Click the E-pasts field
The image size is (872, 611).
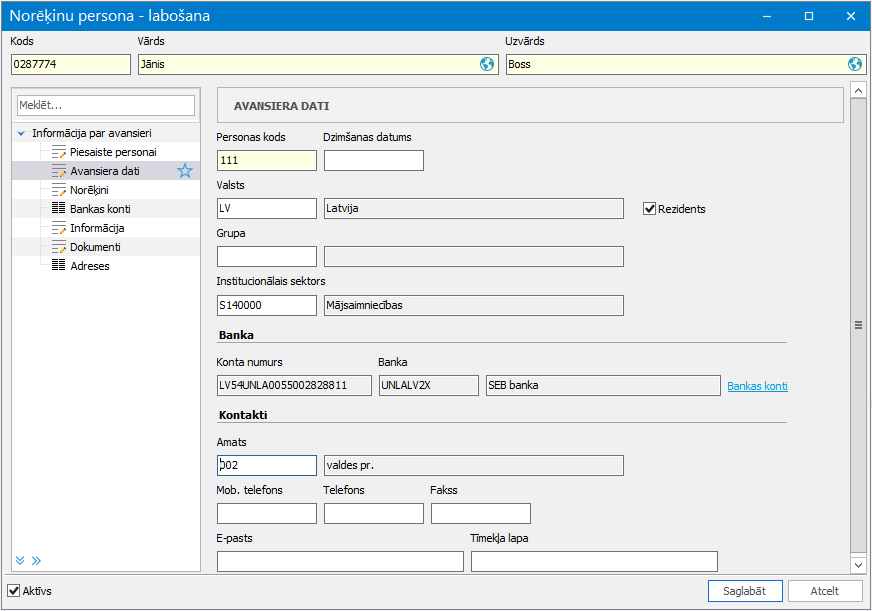pyautogui.click(x=340, y=562)
